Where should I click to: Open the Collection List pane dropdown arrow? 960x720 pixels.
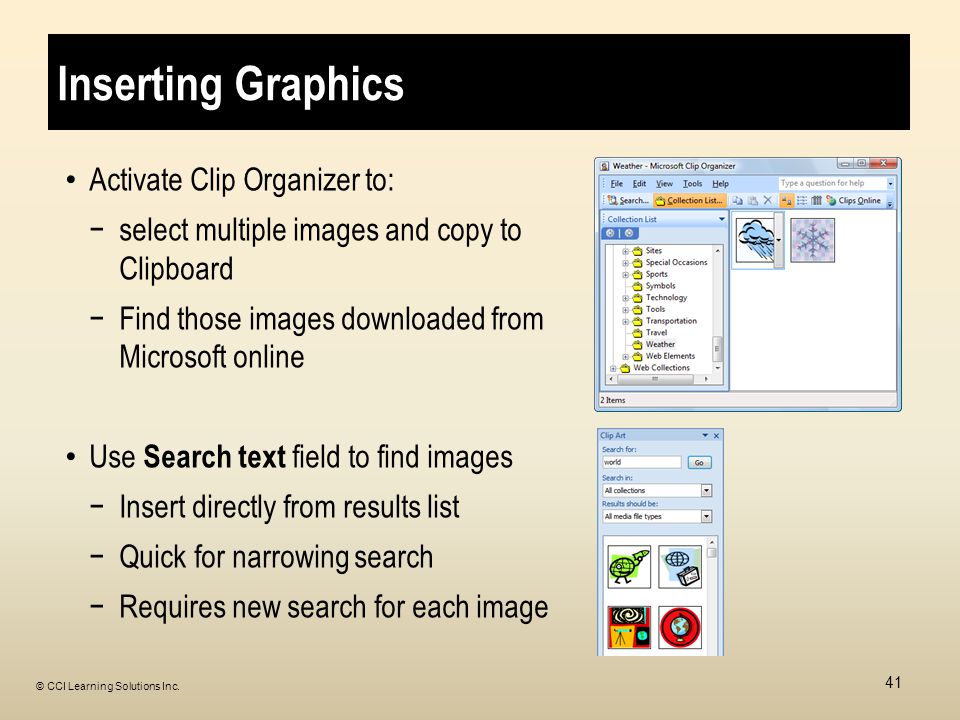point(722,219)
